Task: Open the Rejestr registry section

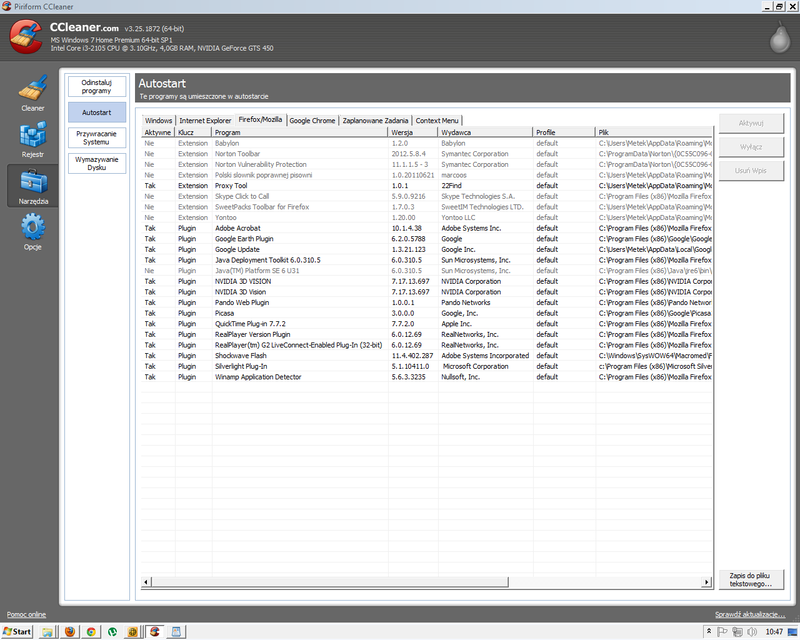Action: click(33, 138)
